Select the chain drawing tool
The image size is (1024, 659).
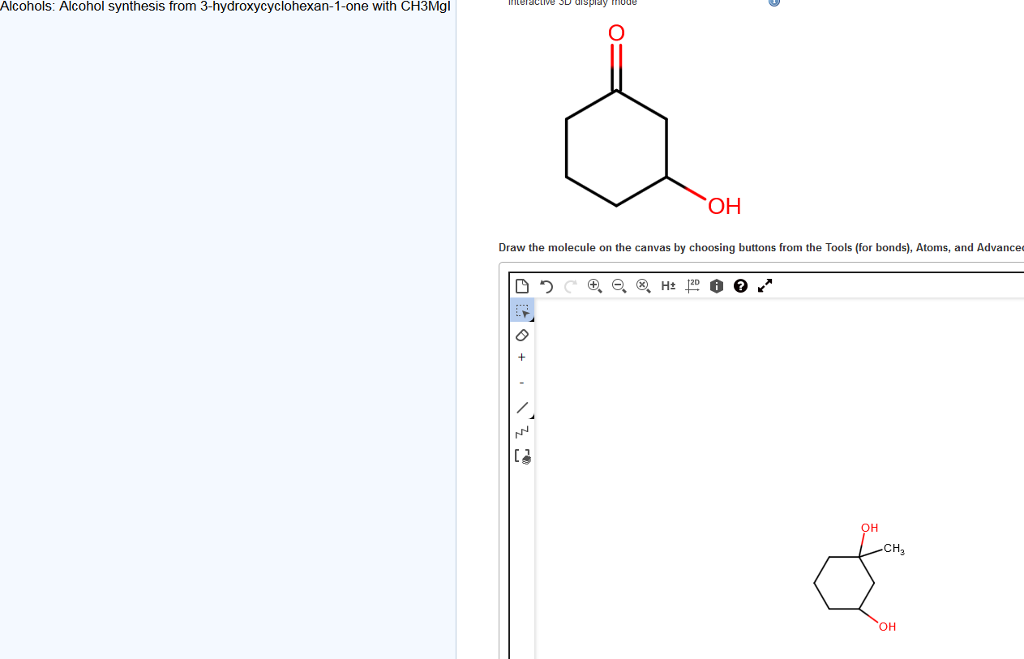tap(520, 432)
